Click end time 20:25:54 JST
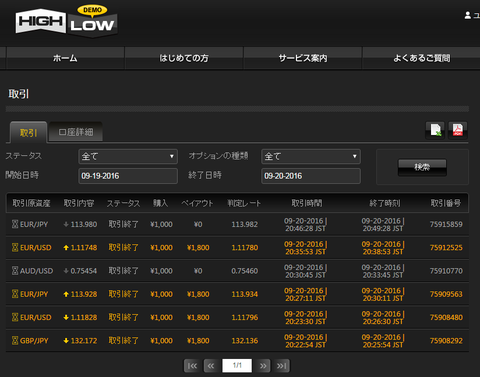 383,345
